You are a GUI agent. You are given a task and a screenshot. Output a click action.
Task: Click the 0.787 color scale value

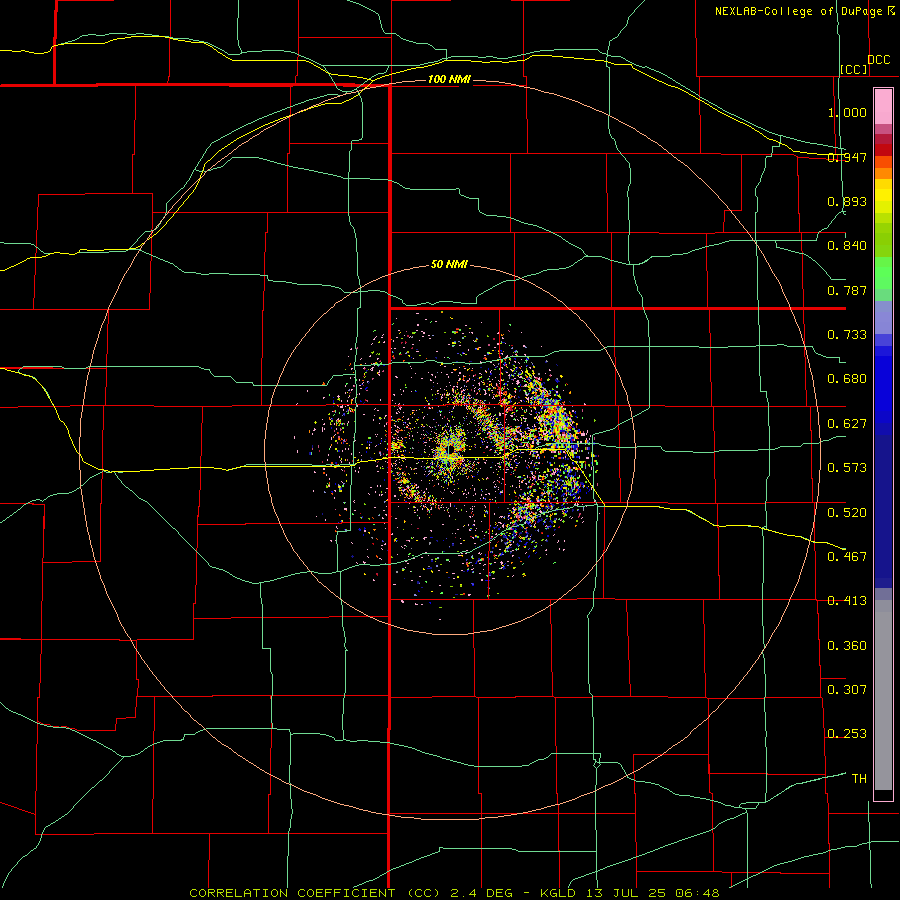pos(847,290)
